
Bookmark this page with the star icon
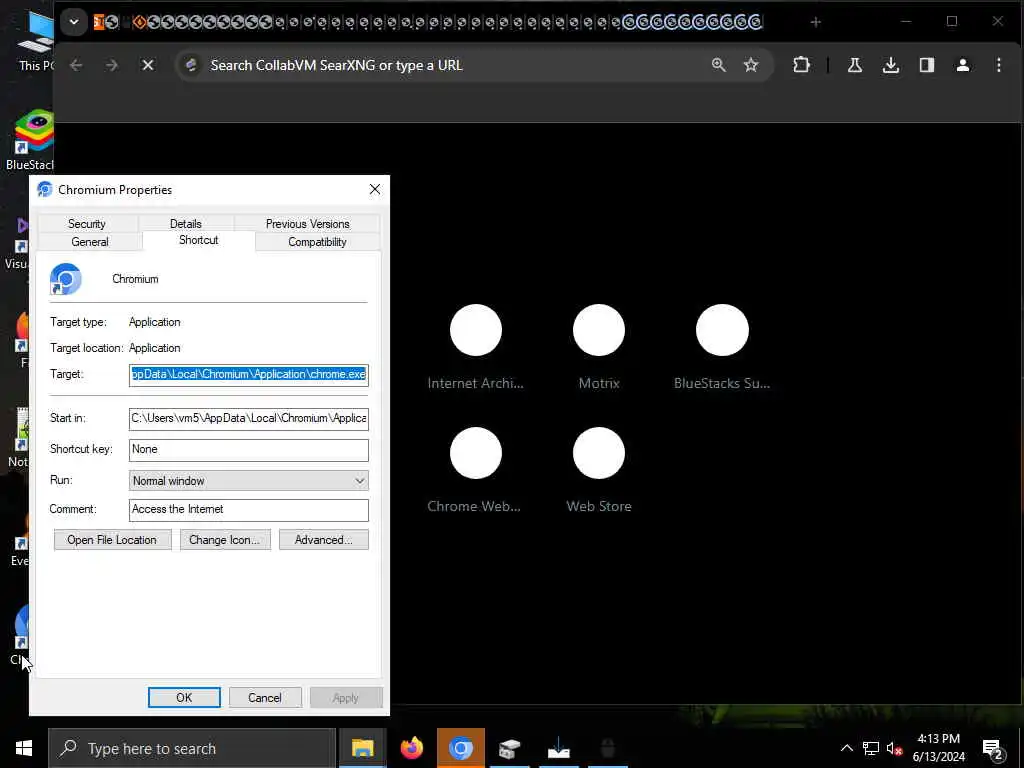click(x=751, y=65)
